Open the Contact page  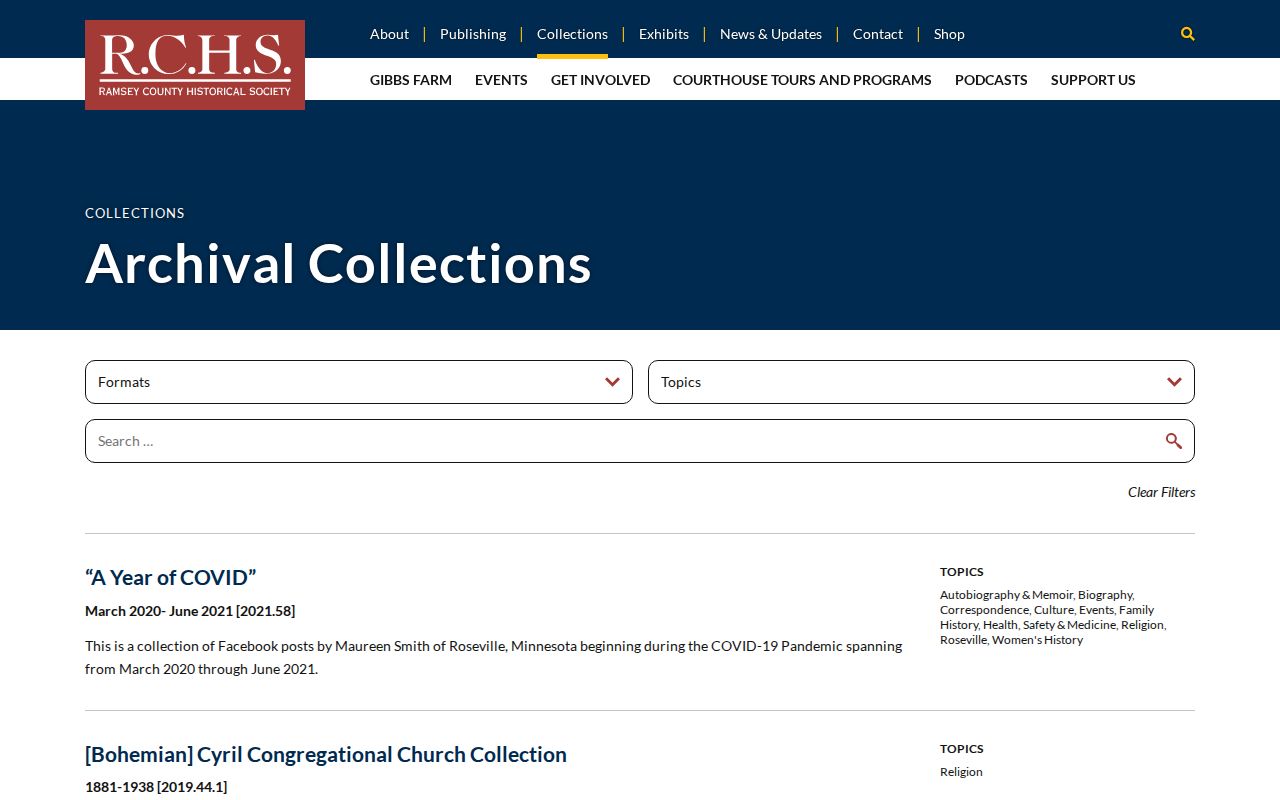click(878, 34)
